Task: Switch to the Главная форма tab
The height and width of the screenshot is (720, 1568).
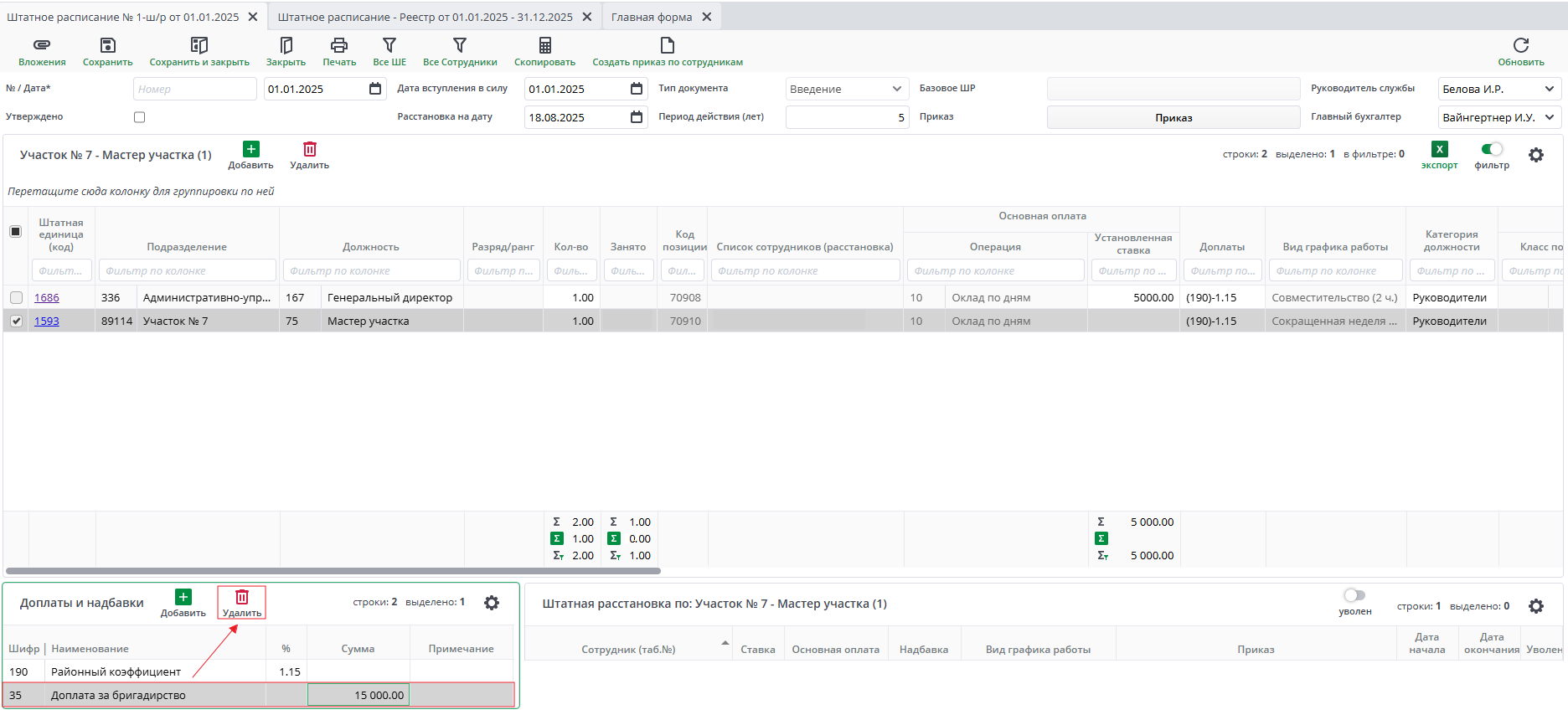Action: pyautogui.click(x=652, y=17)
